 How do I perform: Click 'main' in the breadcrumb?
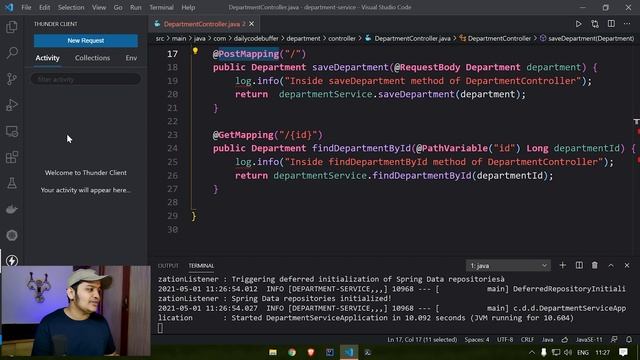click(178, 38)
